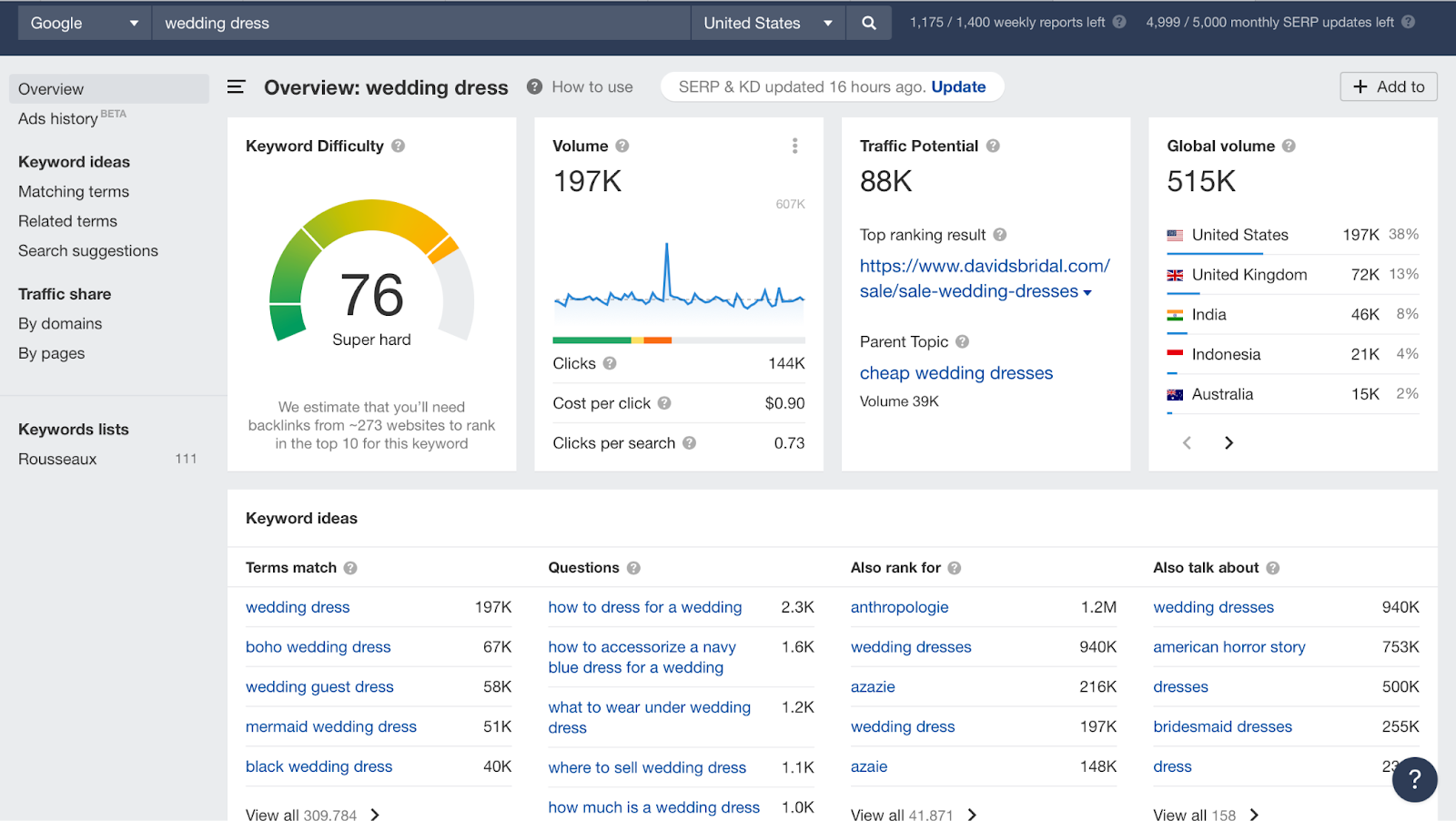Open the Volume card three-dot menu
Screen dimensions: 1456x821
[x=794, y=146]
